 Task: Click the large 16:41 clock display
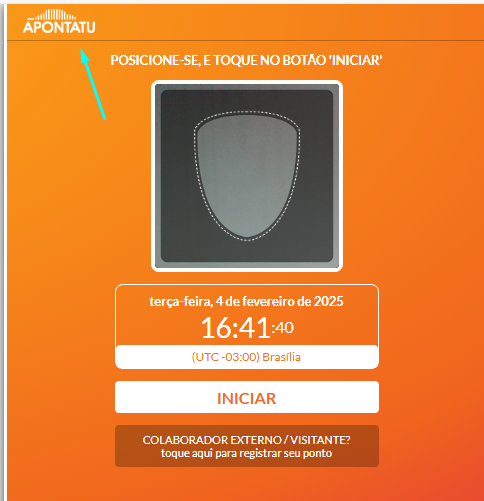coord(235,328)
